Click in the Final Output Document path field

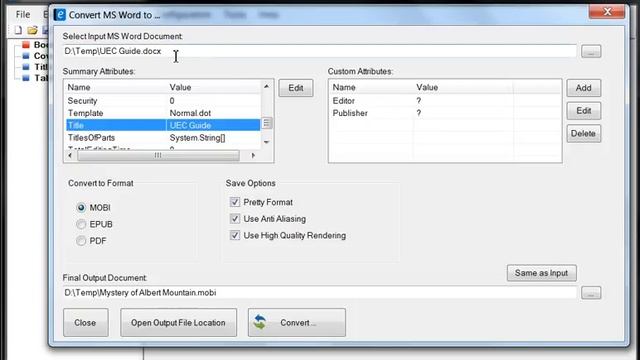click(320, 293)
